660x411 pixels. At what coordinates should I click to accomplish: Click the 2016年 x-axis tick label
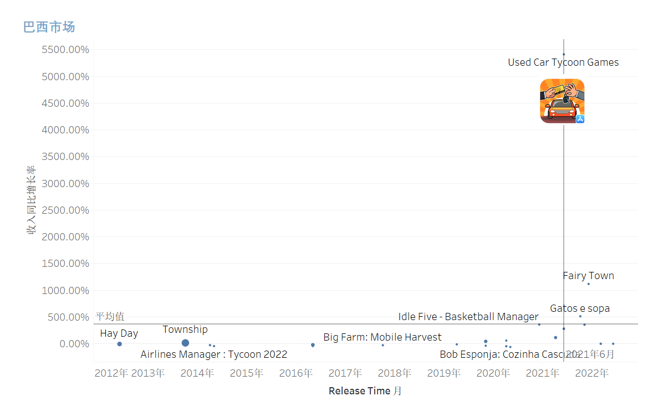(296, 373)
